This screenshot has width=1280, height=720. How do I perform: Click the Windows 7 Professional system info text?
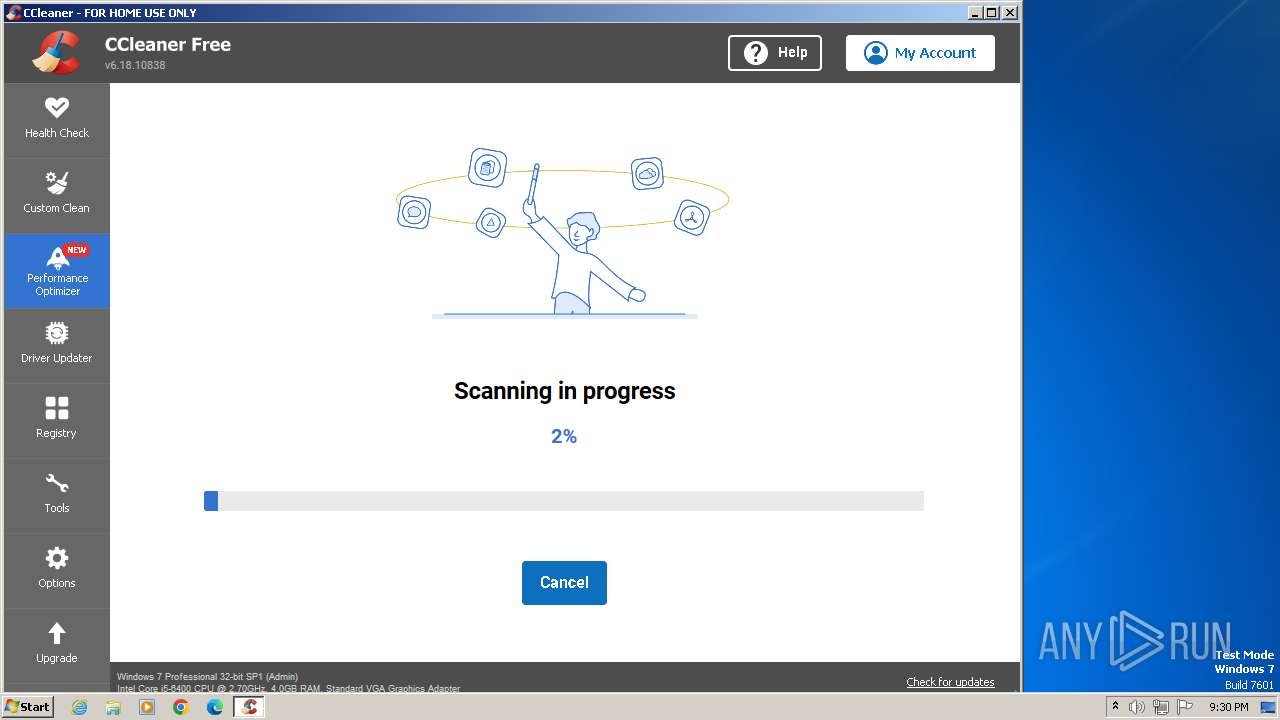click(207, 677)
